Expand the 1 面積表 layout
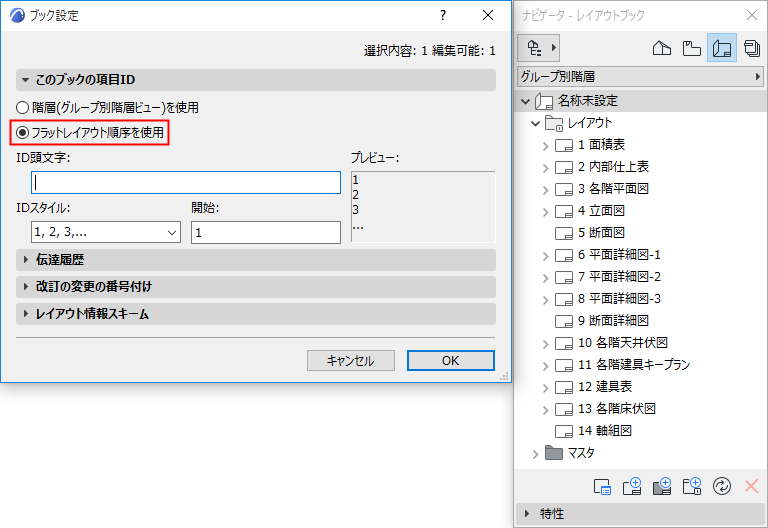 click(x=546, y=145)
